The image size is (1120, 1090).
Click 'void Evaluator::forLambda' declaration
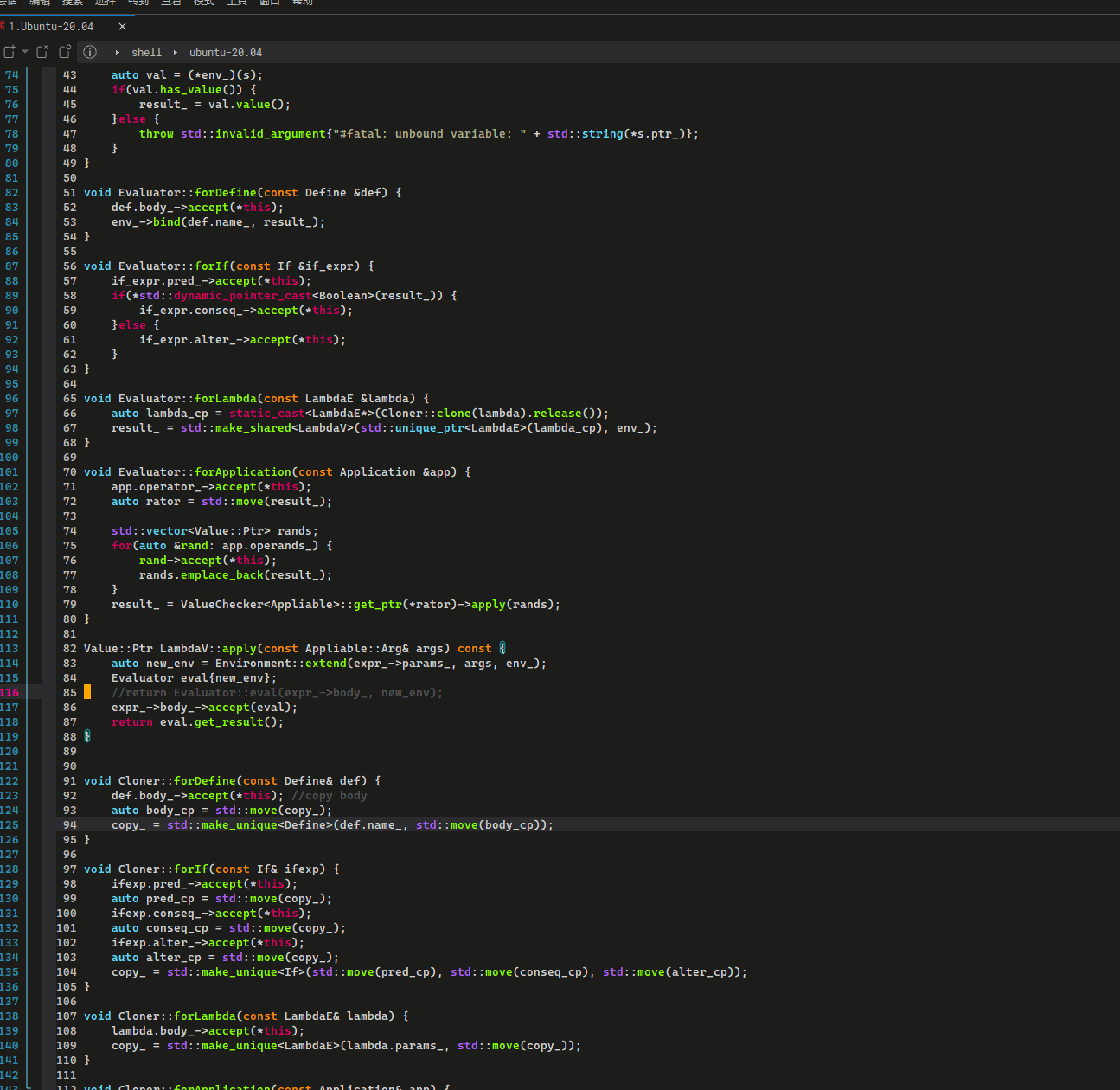click(x=256, y=399)
